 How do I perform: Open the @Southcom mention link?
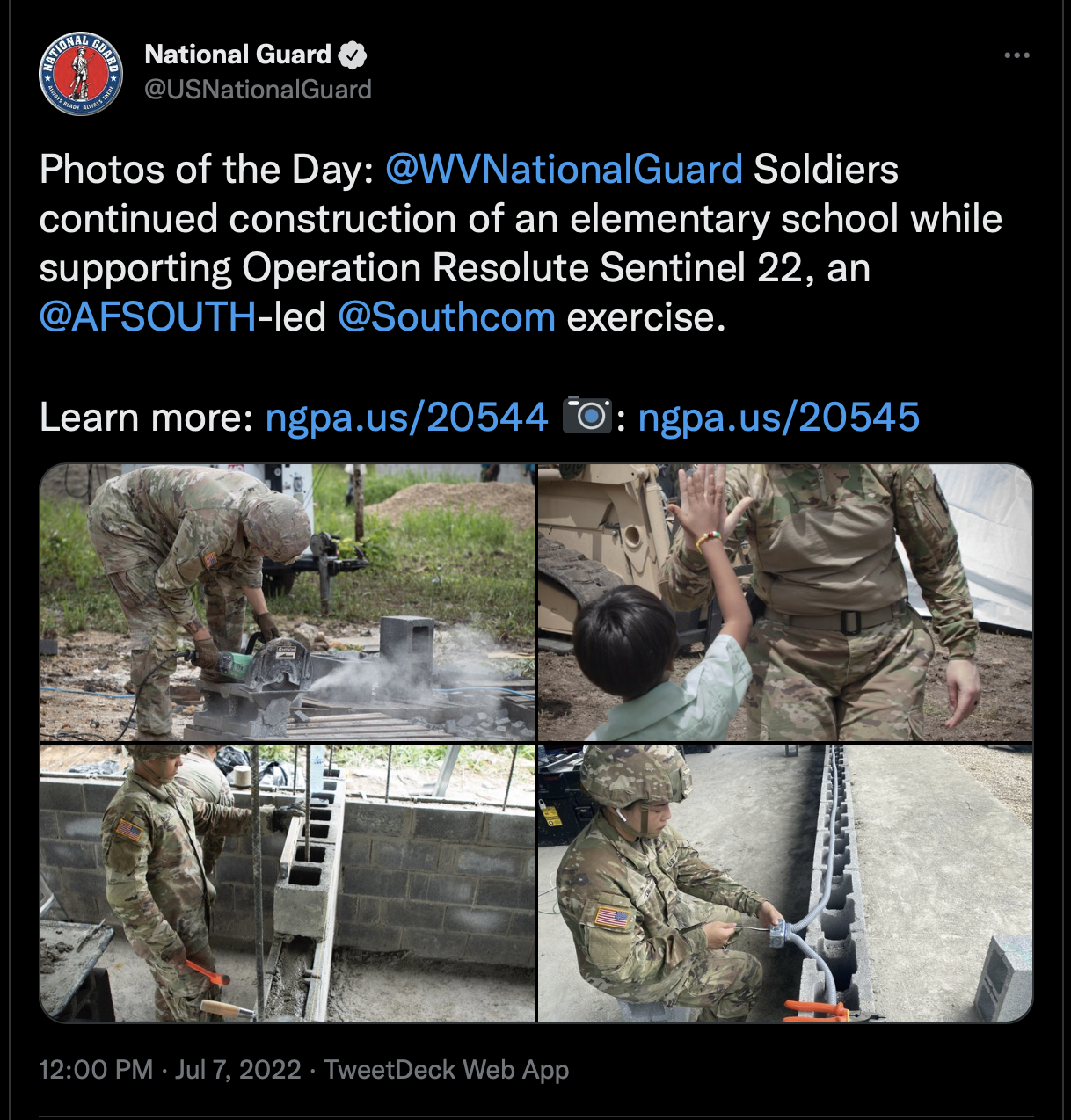click(x=446, y=316)
